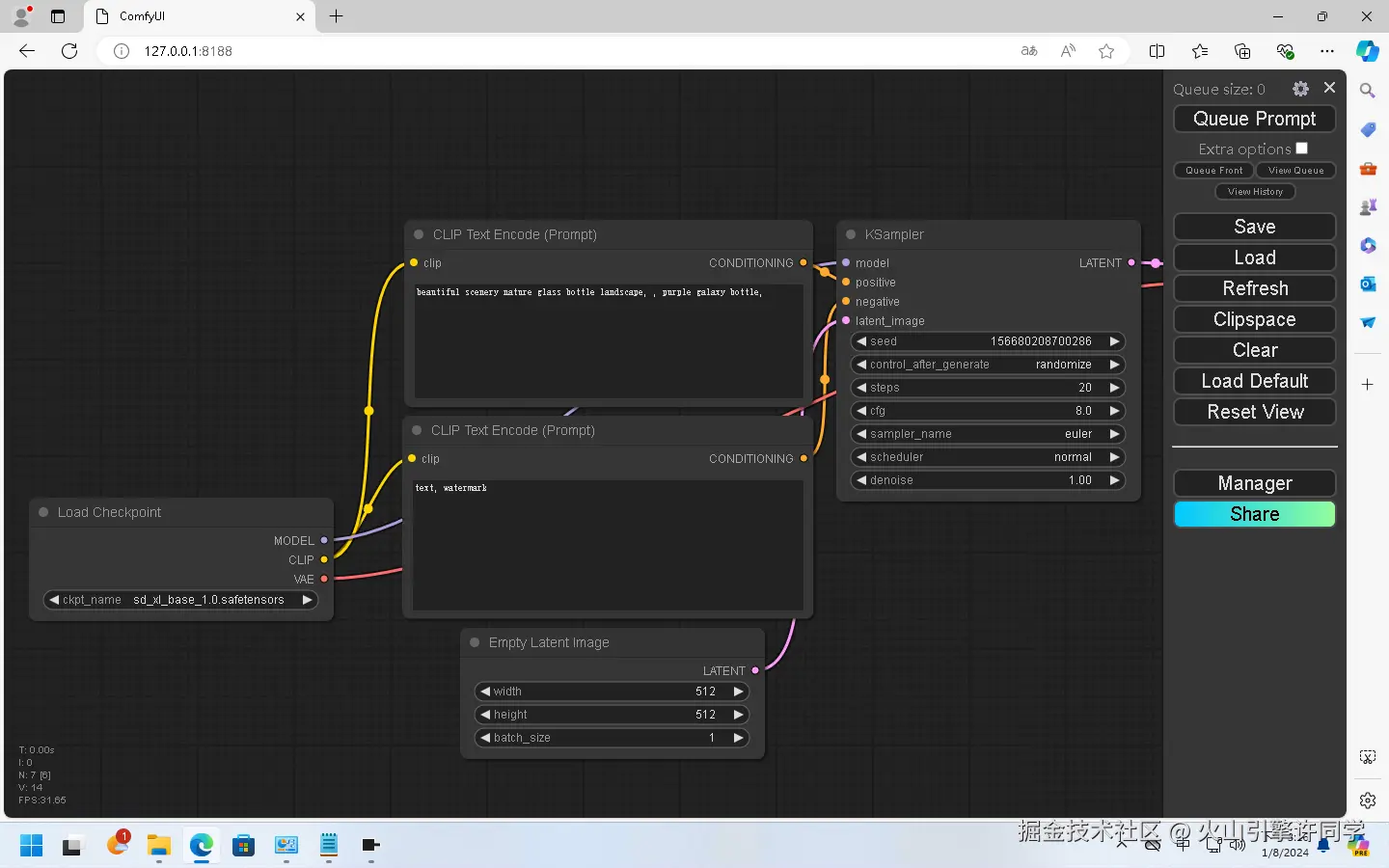Click the seed value field
The width and height of the screenshot is (1389, 868).
click(x=988, y=341)
